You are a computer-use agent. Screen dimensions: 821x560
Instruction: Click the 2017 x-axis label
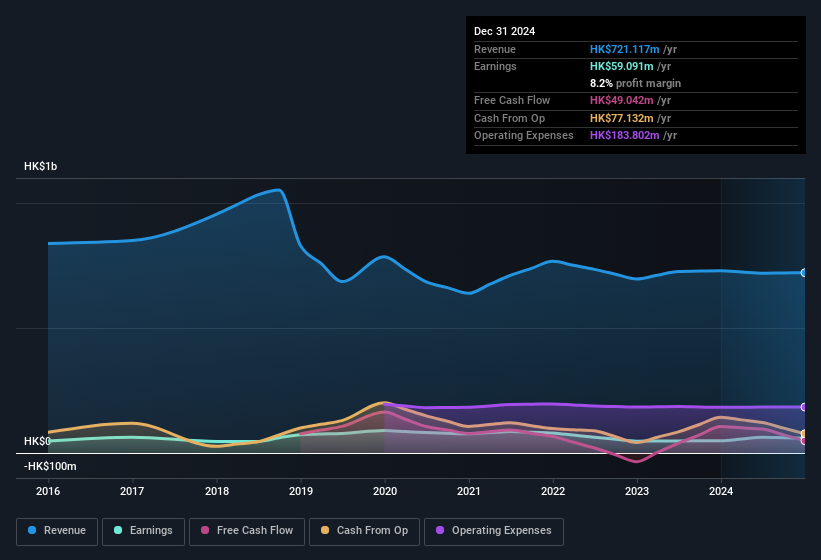(132, 491)
